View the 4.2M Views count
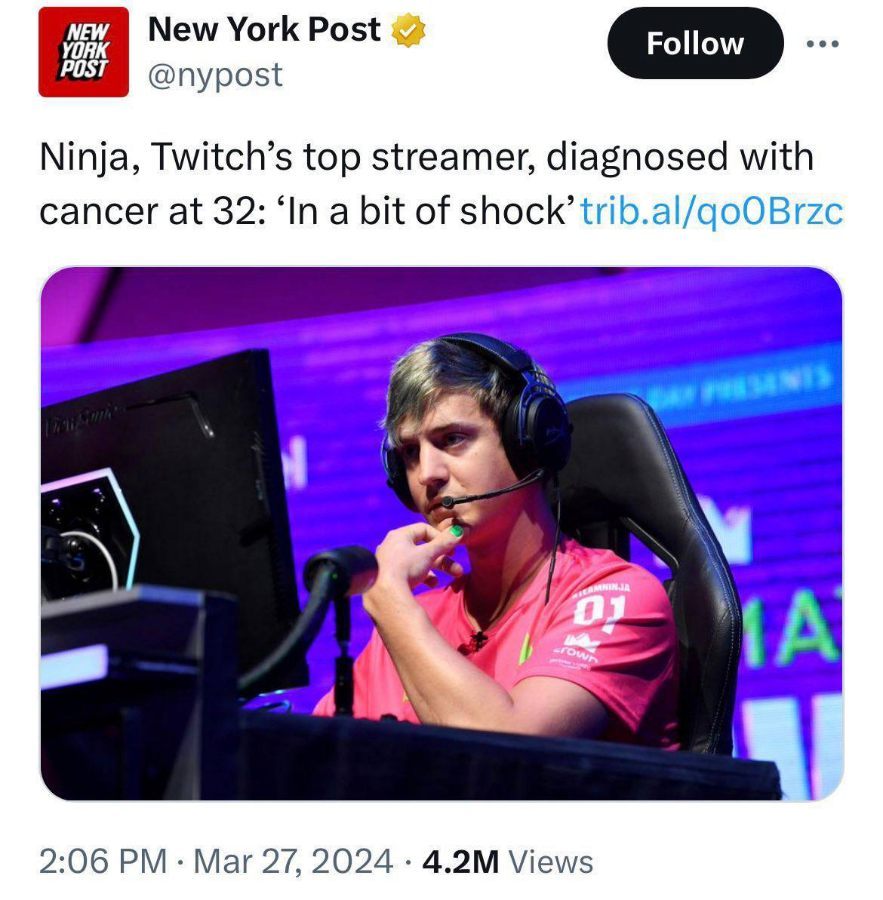This screenshot has width=883, height=900. coord(507,862)
